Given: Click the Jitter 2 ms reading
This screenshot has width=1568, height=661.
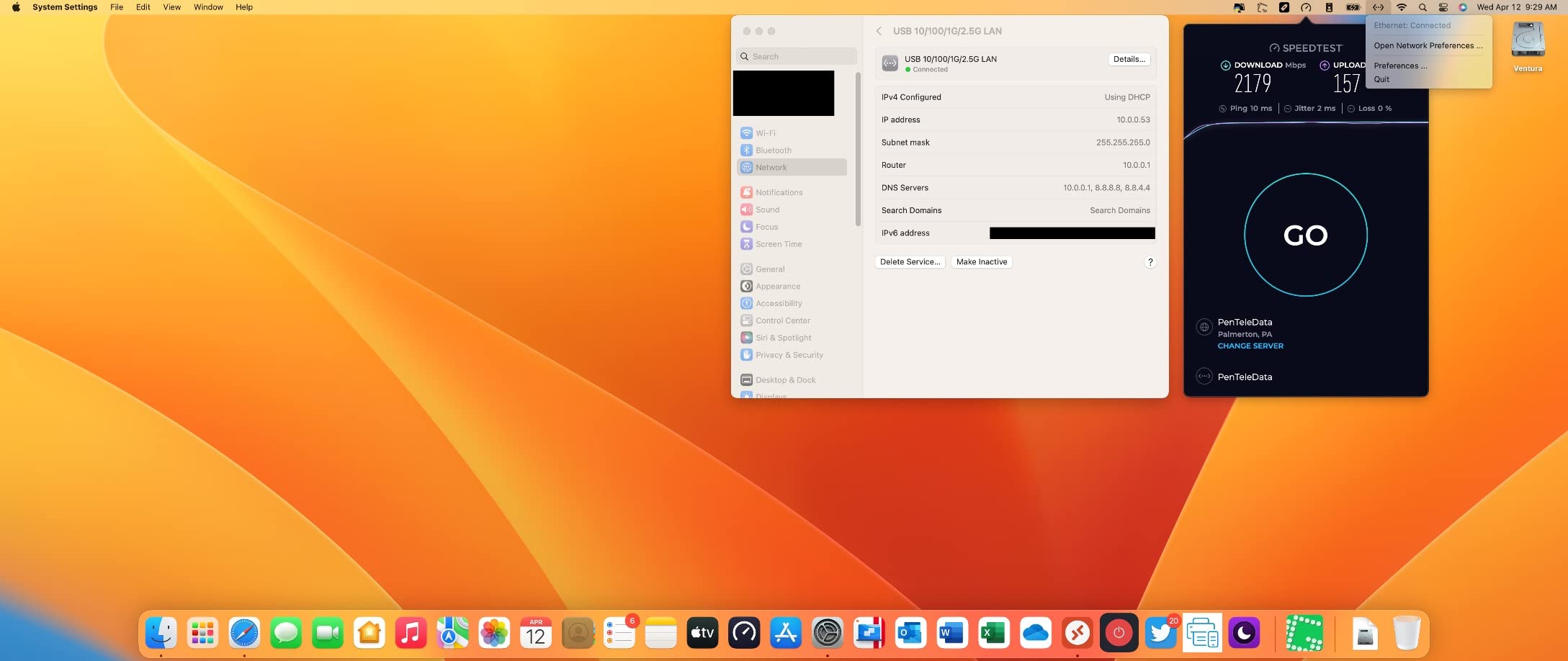Looking at the screenshot, I should click(1309, 109).
